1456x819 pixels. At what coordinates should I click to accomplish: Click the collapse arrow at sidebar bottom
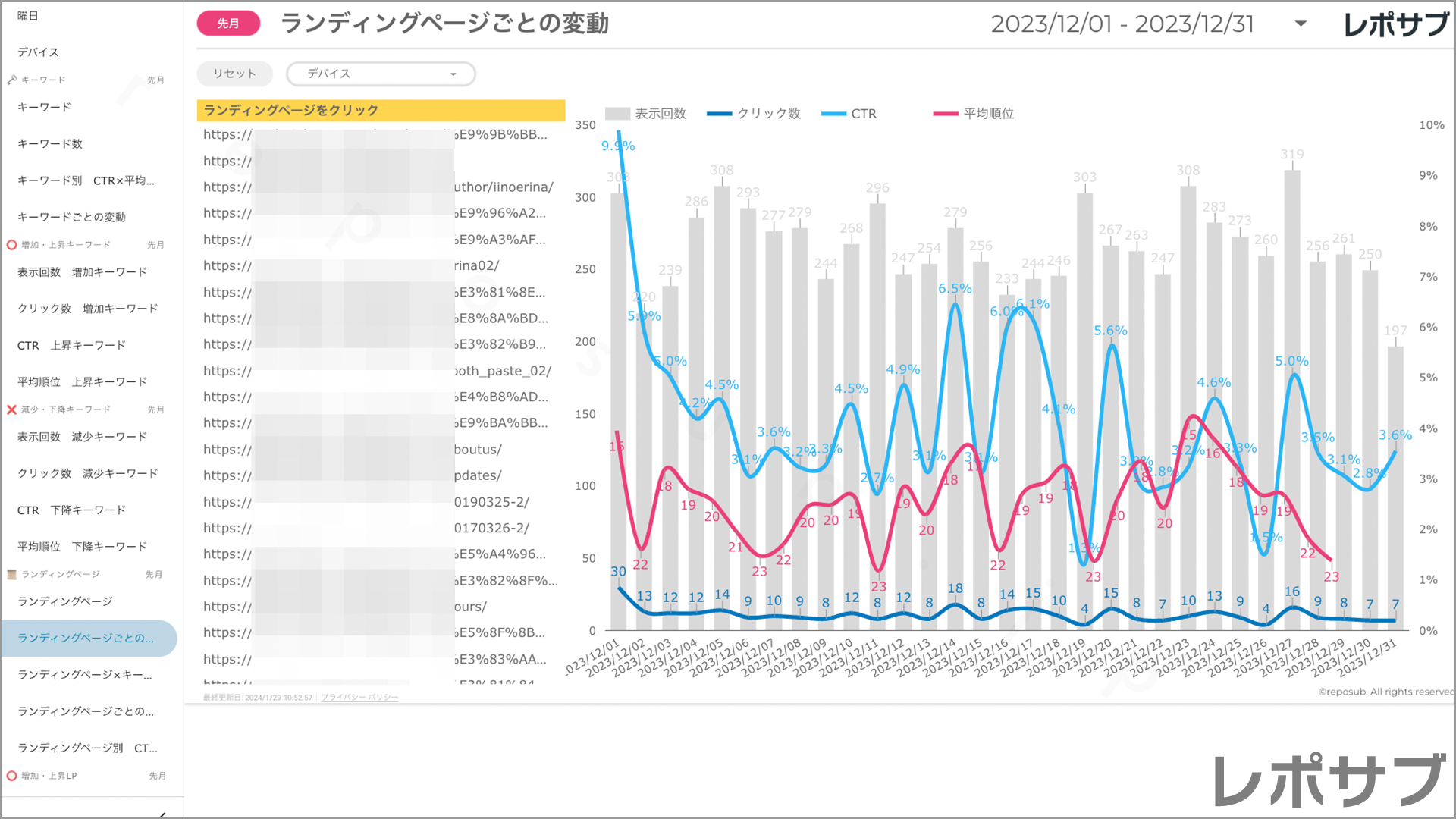pos(162,814)
